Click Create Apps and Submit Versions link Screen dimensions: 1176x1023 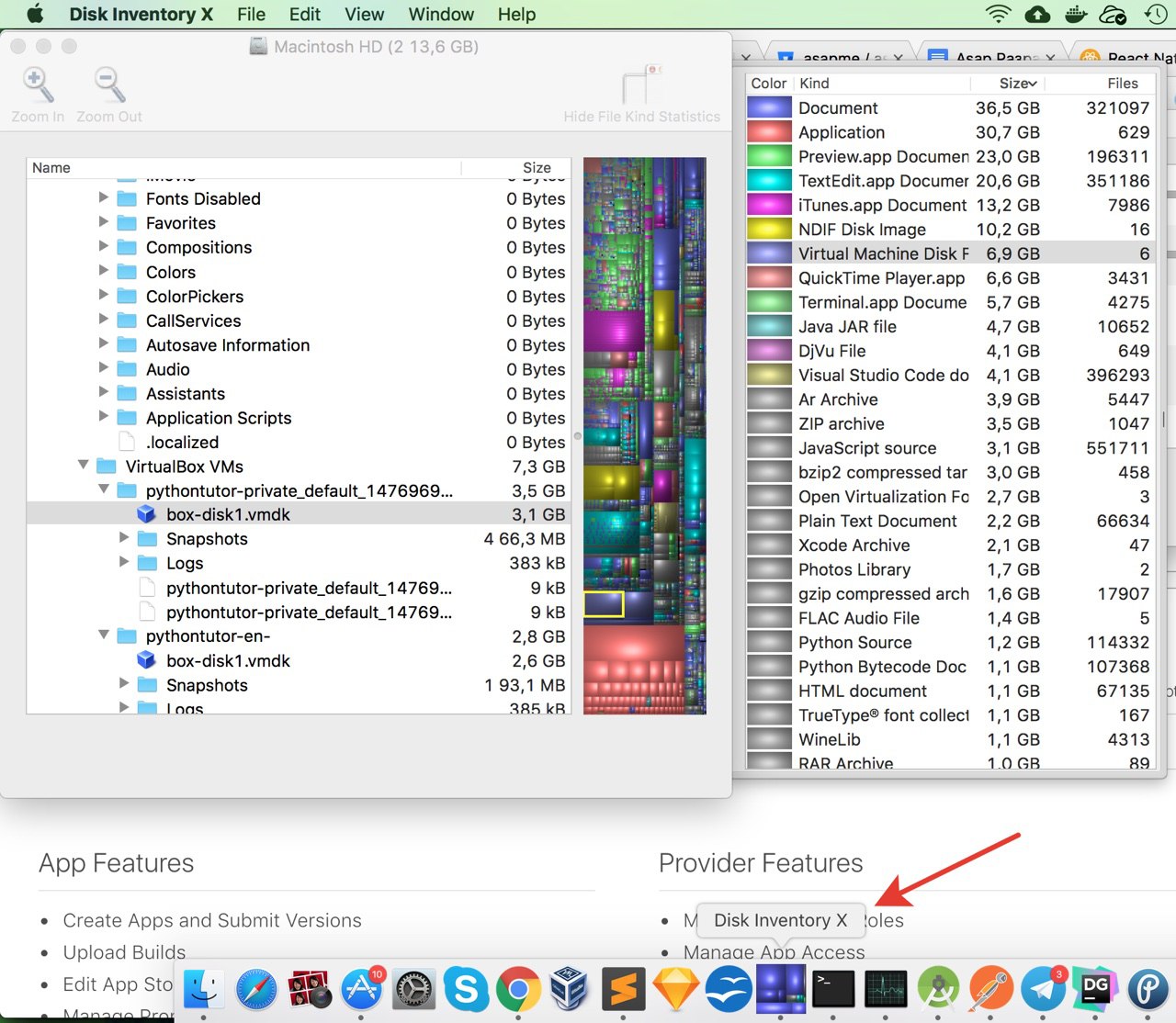pyautogui.click(x=212, y=920)
